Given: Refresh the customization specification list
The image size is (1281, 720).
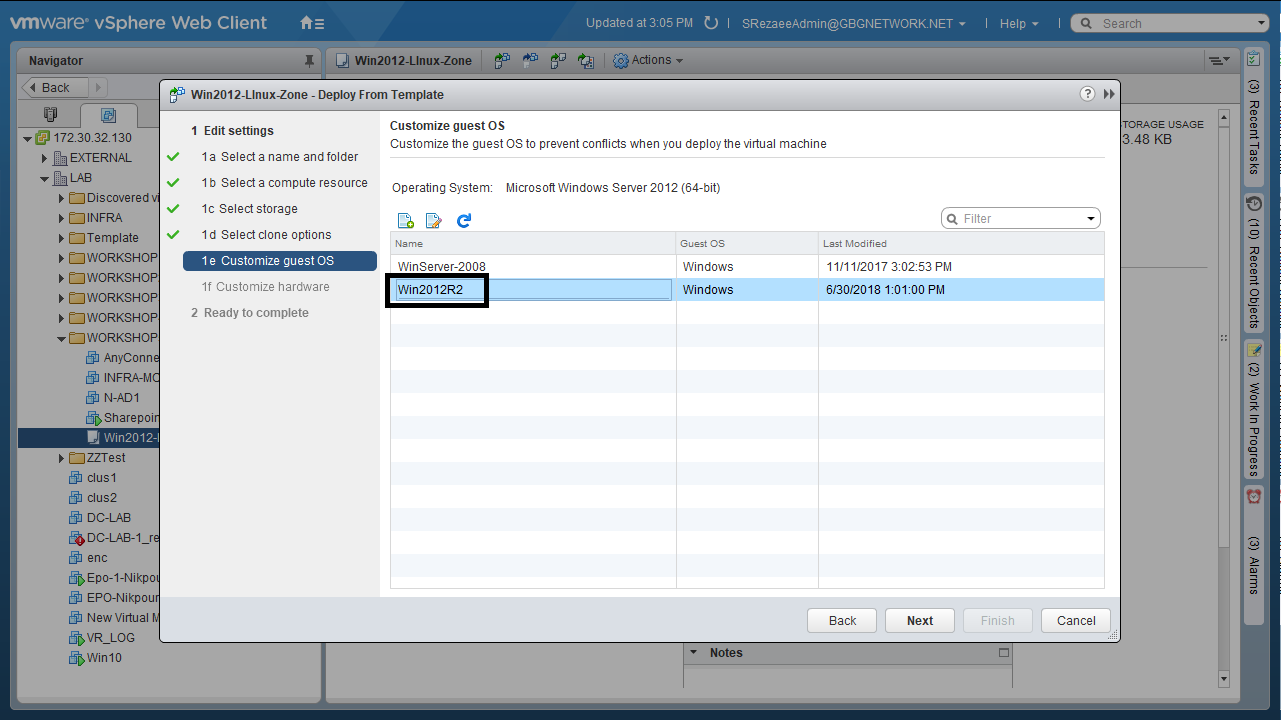Looking at the screenshot, I should tap(463, 220).
